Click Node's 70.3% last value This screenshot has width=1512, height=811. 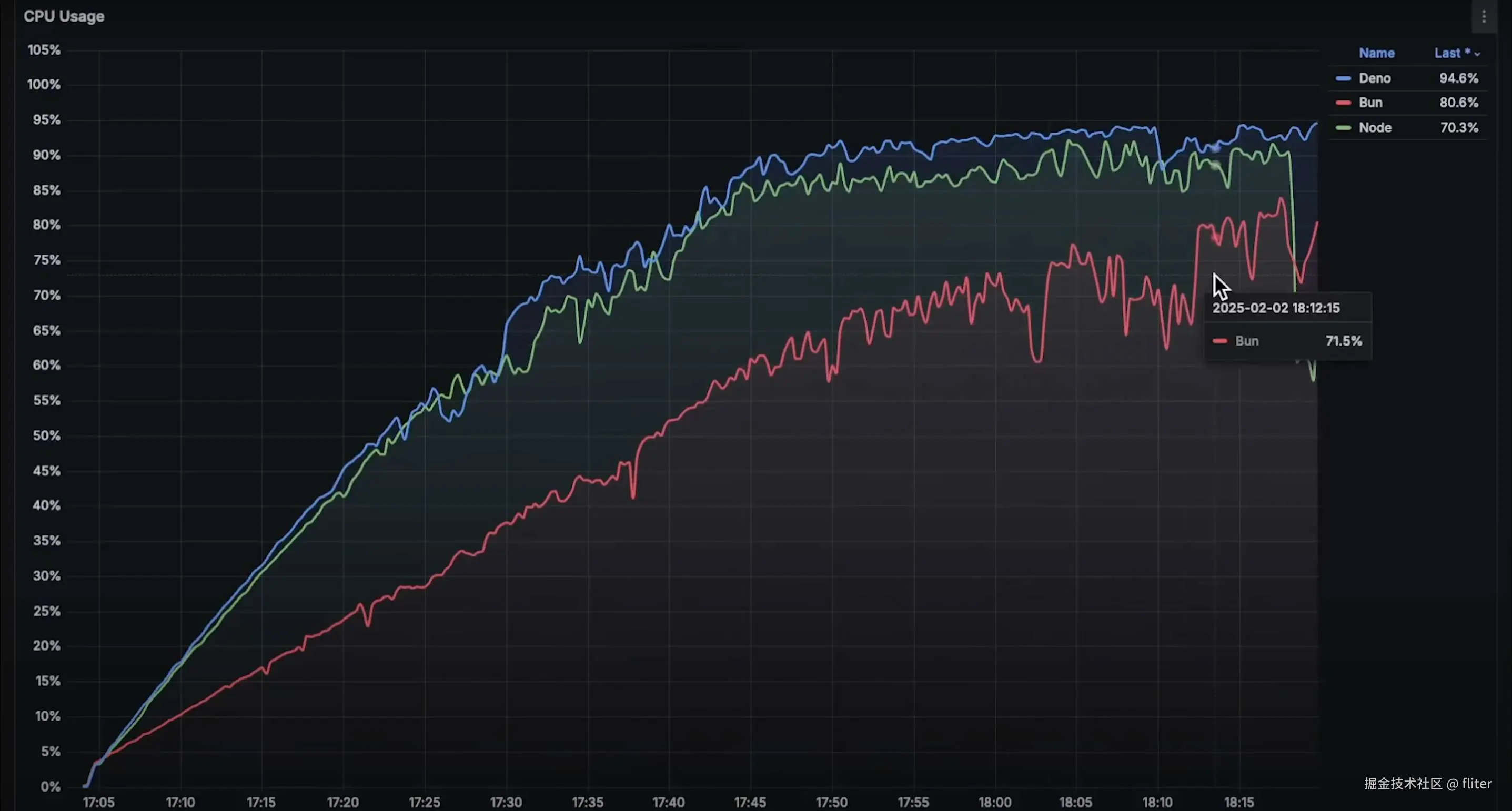pyautogui.click(x=1458, y=127)
